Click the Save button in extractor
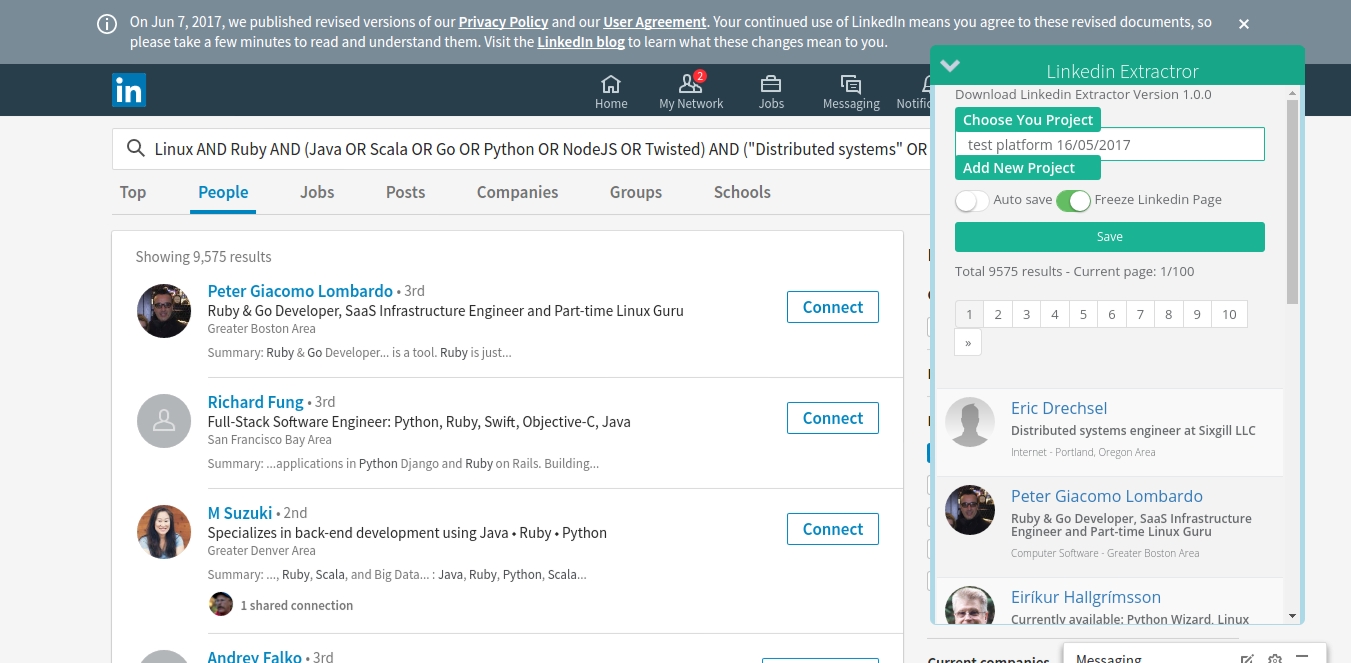This screenshot has width=1351, height=663. coord(1110,237)
